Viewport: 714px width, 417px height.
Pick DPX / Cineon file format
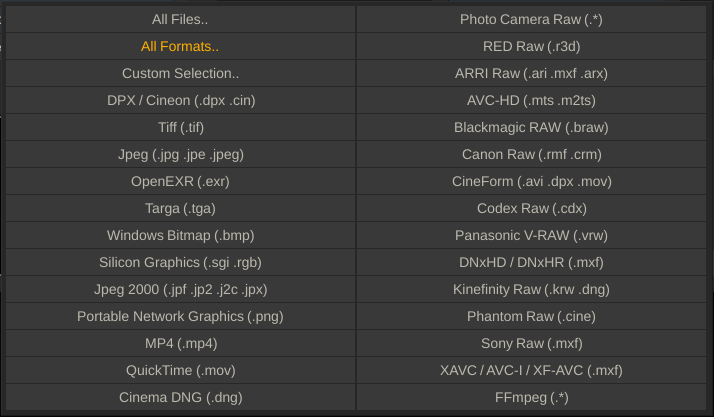click(180, 100)
